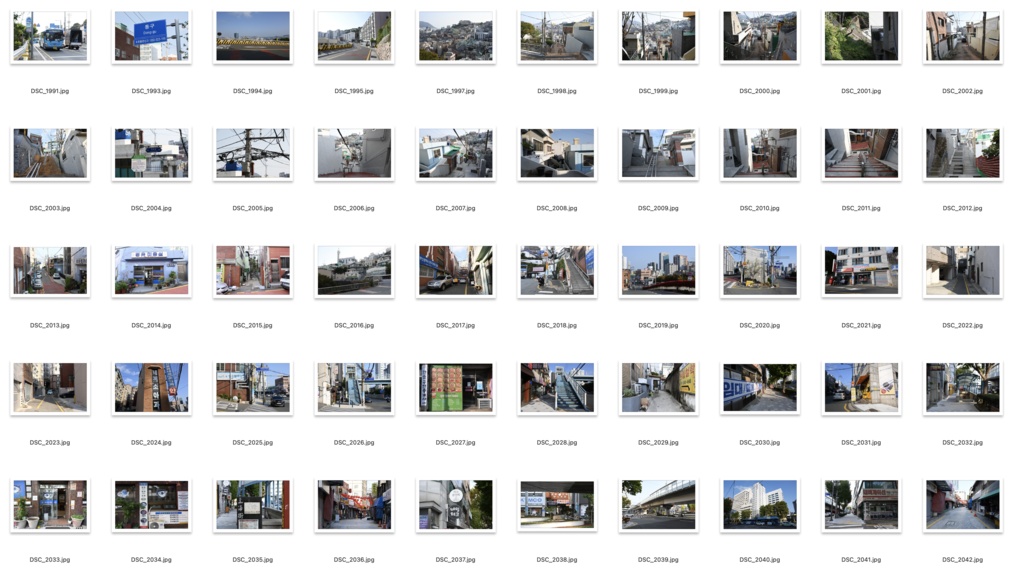Open the DSC_2005.jpg power lines thumbnail
The height and width of the screenshot is (575, 1024).
click(x=253, y=154)
